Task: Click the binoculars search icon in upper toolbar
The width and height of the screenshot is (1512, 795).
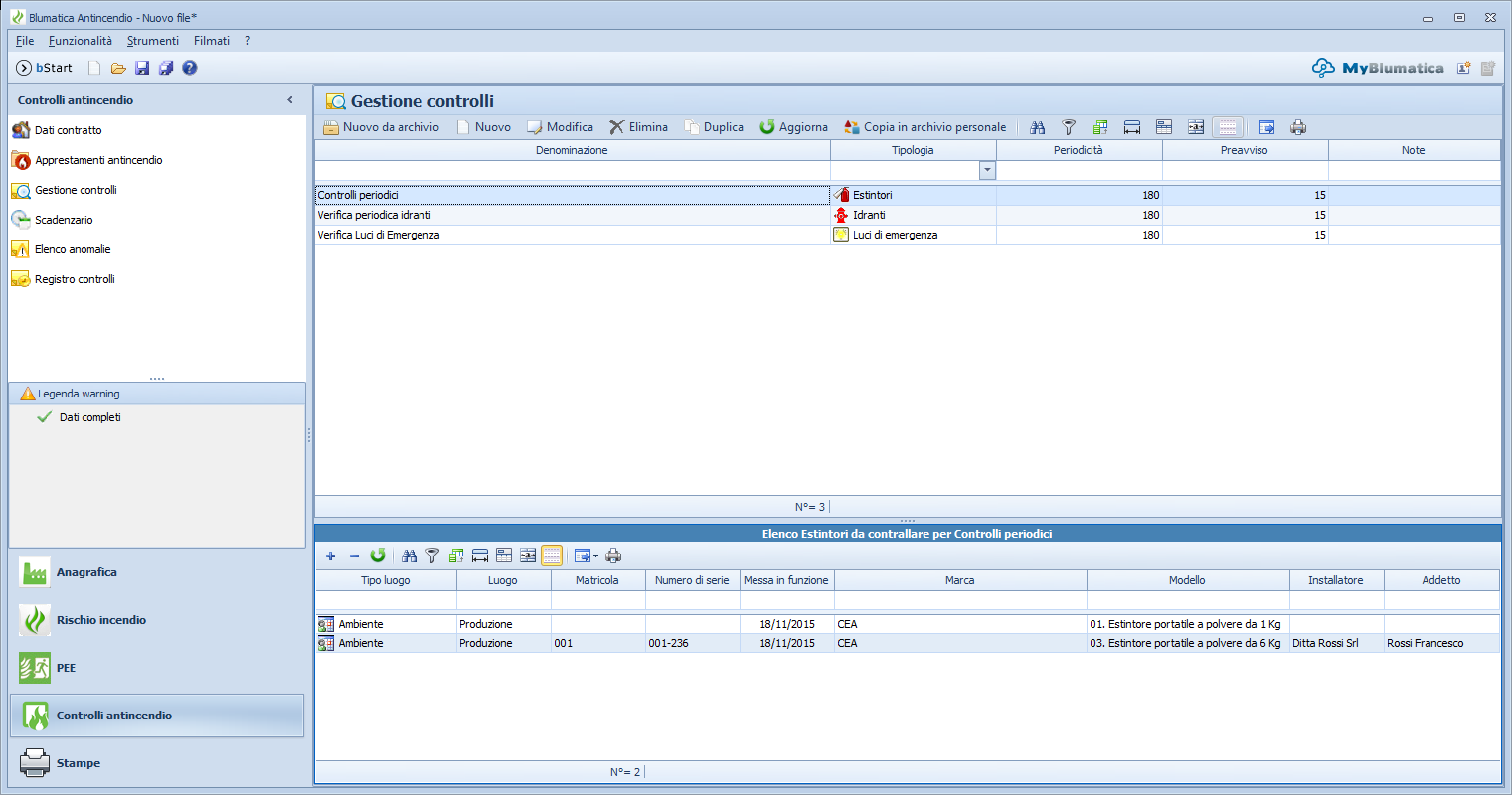Action: 1037,127
